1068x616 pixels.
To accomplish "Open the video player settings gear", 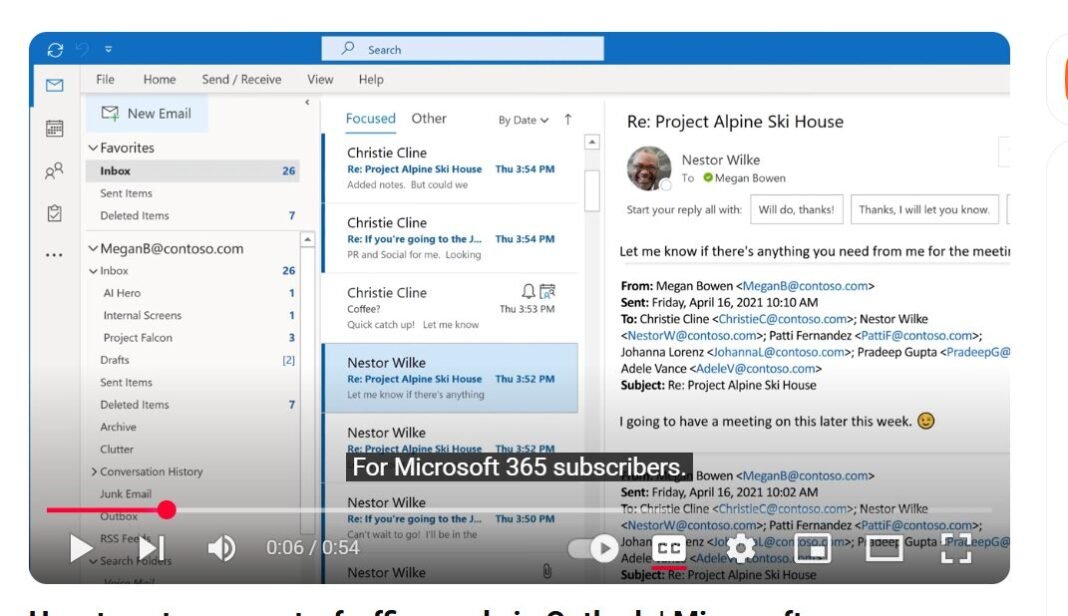I will [x=740, y=548].
